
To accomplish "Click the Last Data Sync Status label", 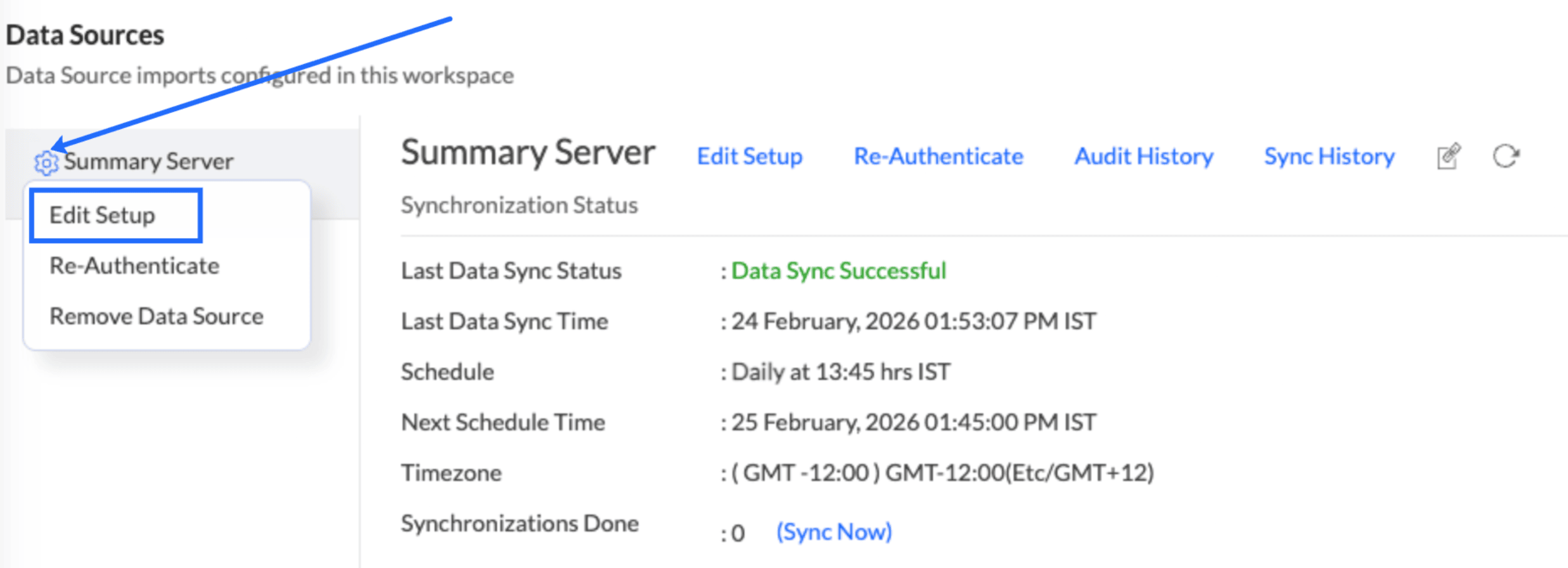I will [511, 271].
